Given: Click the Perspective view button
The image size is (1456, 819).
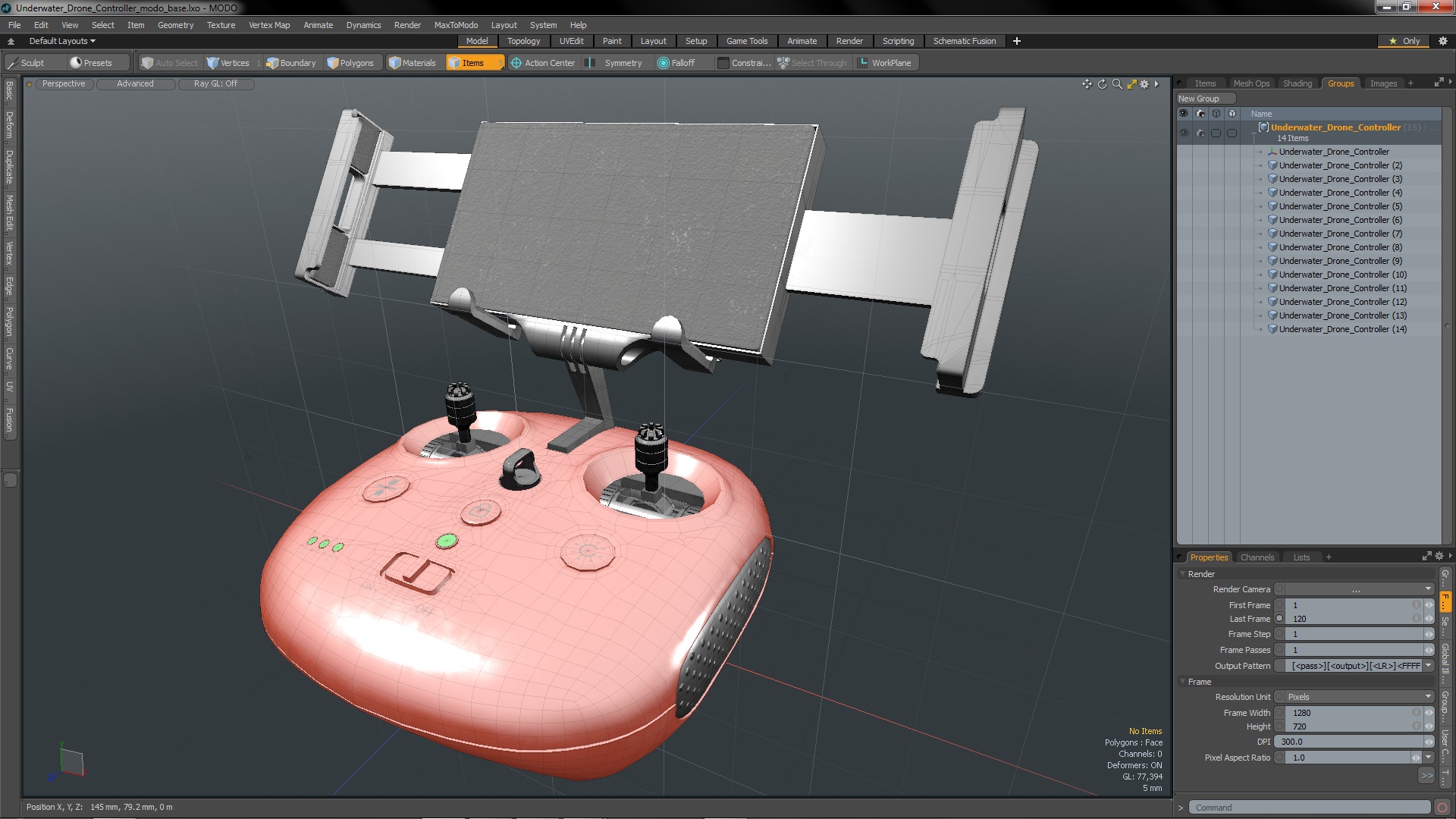Looking at the screenshot, I should tap(64, 84).
